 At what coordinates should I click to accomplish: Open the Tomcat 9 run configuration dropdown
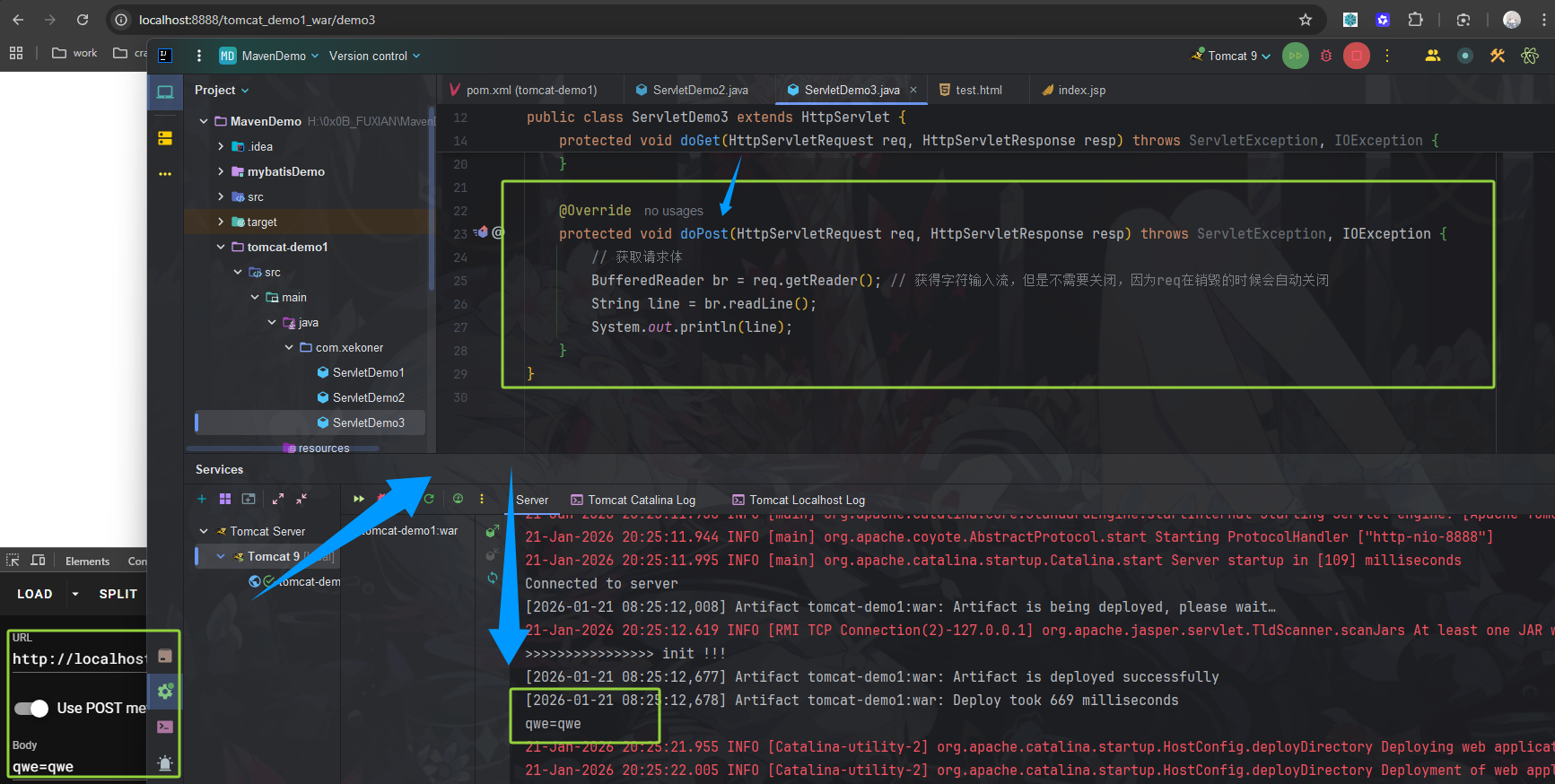1231,56
